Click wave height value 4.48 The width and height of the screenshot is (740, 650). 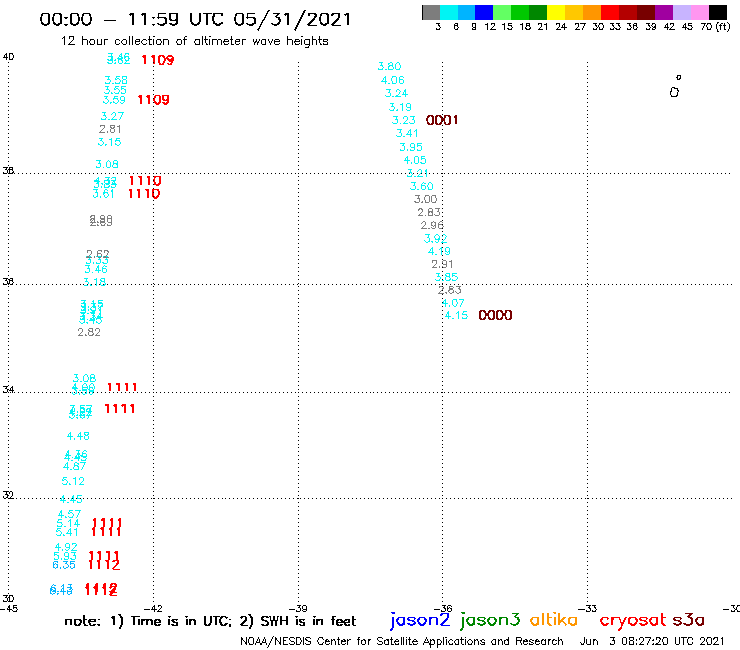(78, 436)
